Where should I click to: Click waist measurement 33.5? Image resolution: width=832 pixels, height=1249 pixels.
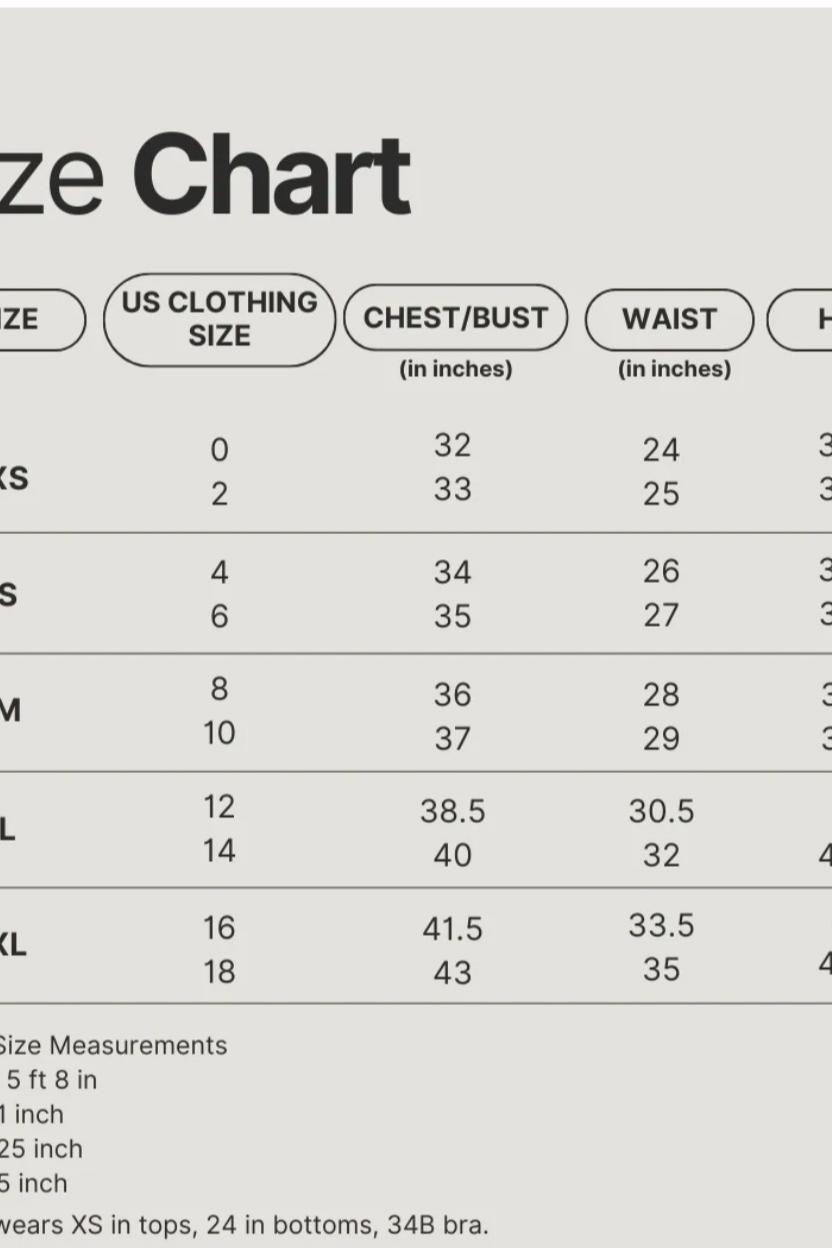coord(661,925)
